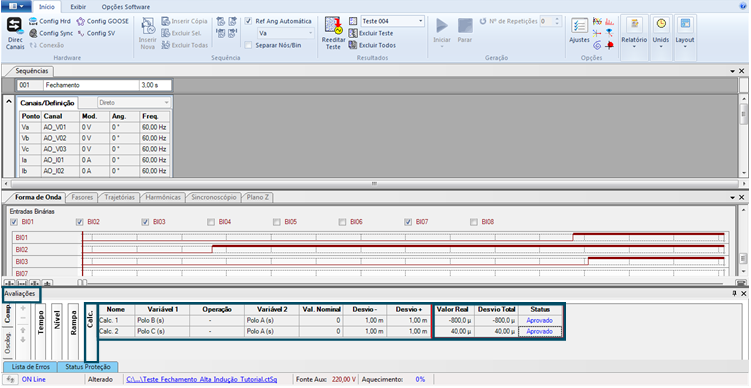Switch to the Exibir ribbon tab
The height and width of the screenshot is (388, 751).
point(78,7)
